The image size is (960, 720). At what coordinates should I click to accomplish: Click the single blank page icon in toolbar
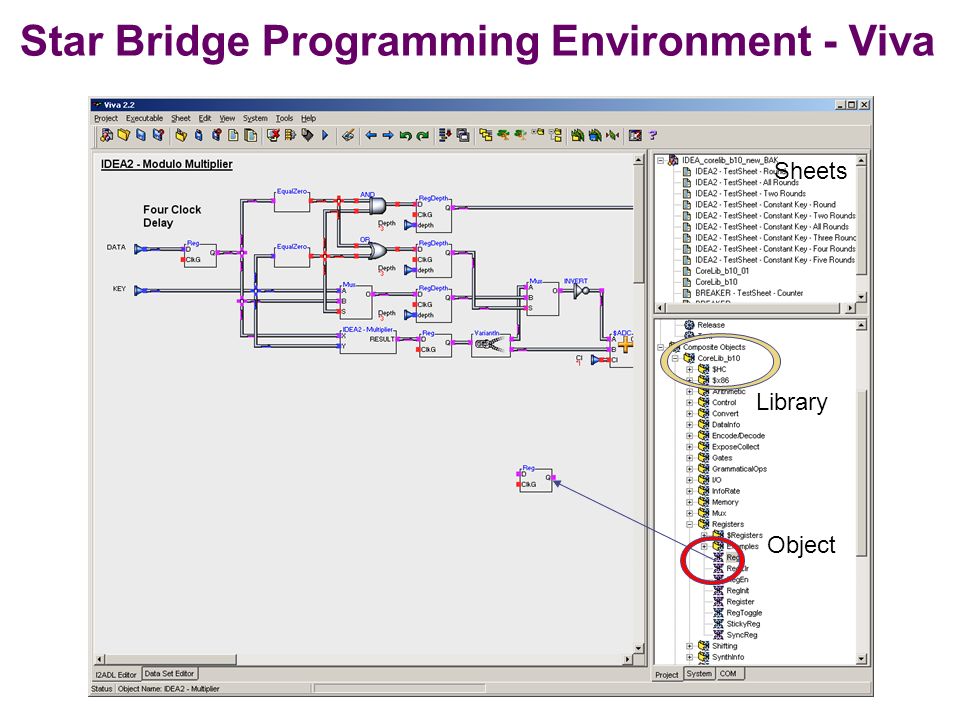click(233, 135)
